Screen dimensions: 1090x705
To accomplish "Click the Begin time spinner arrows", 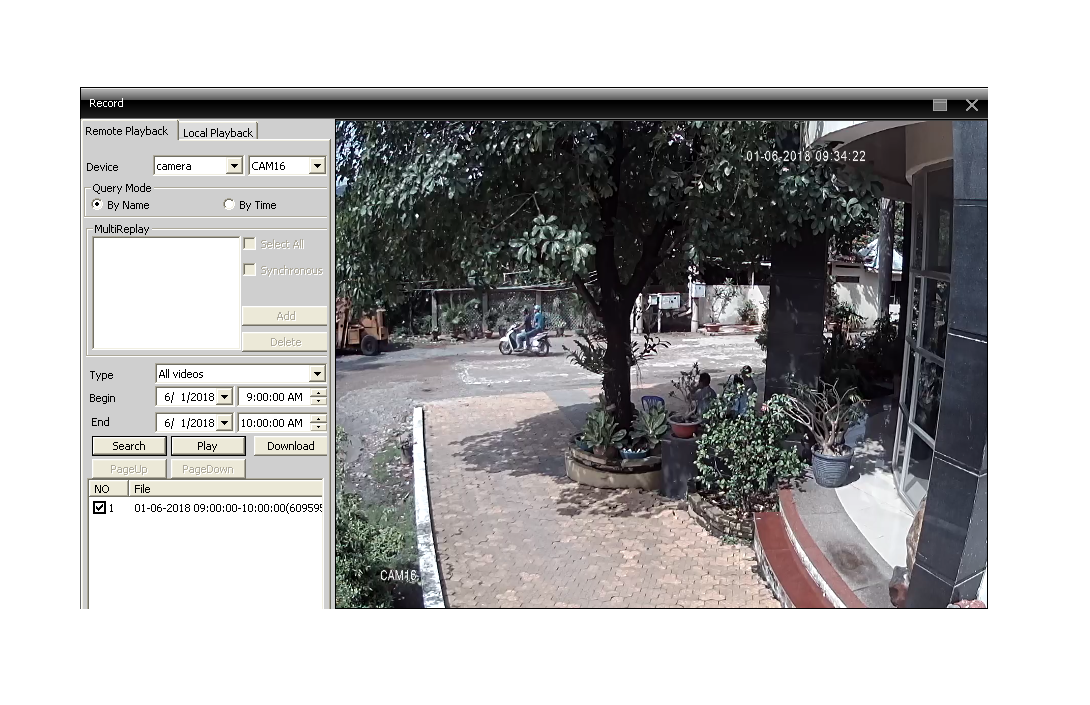I will point(318,398).
